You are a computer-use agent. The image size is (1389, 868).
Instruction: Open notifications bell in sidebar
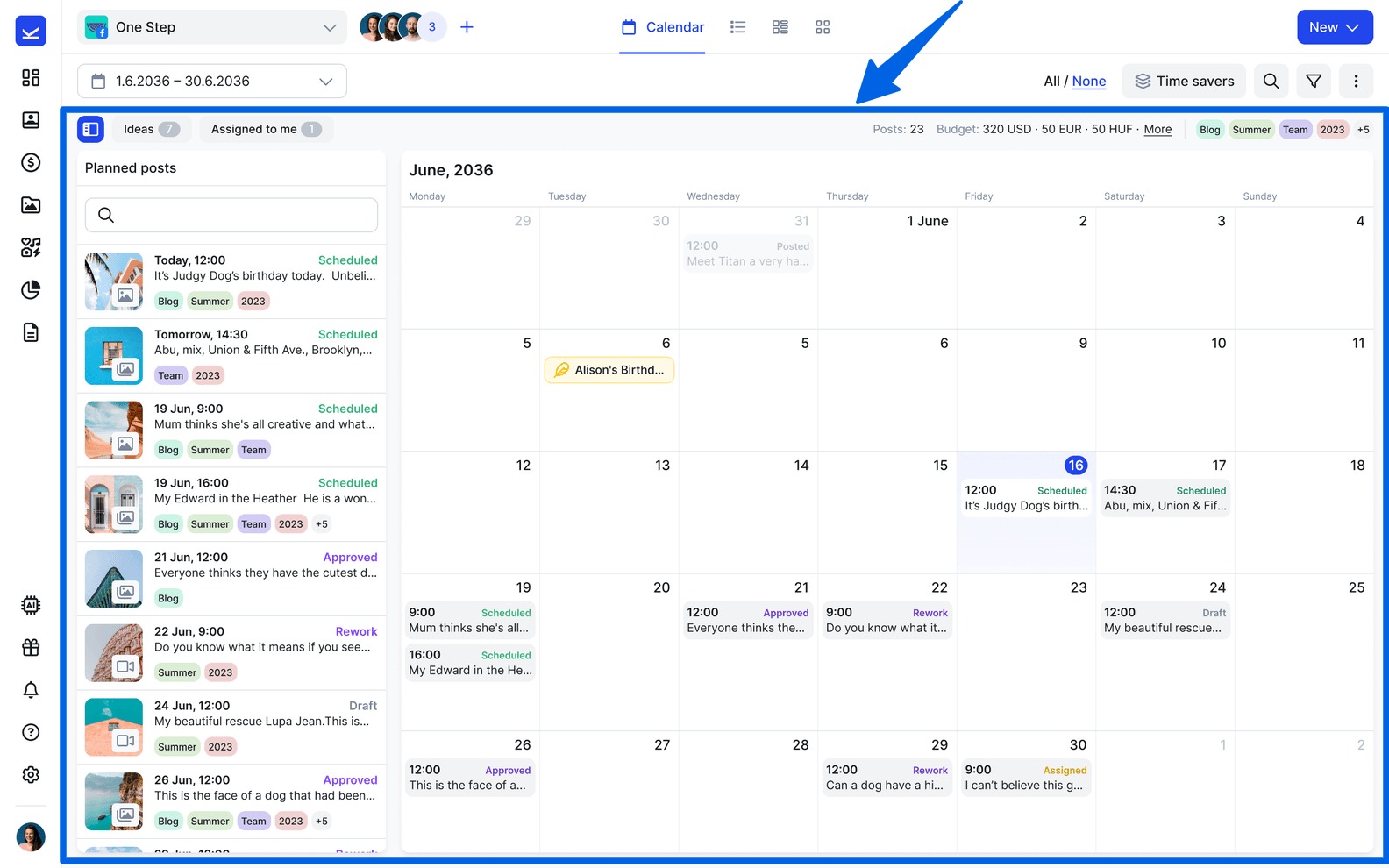tap(31, 690)
